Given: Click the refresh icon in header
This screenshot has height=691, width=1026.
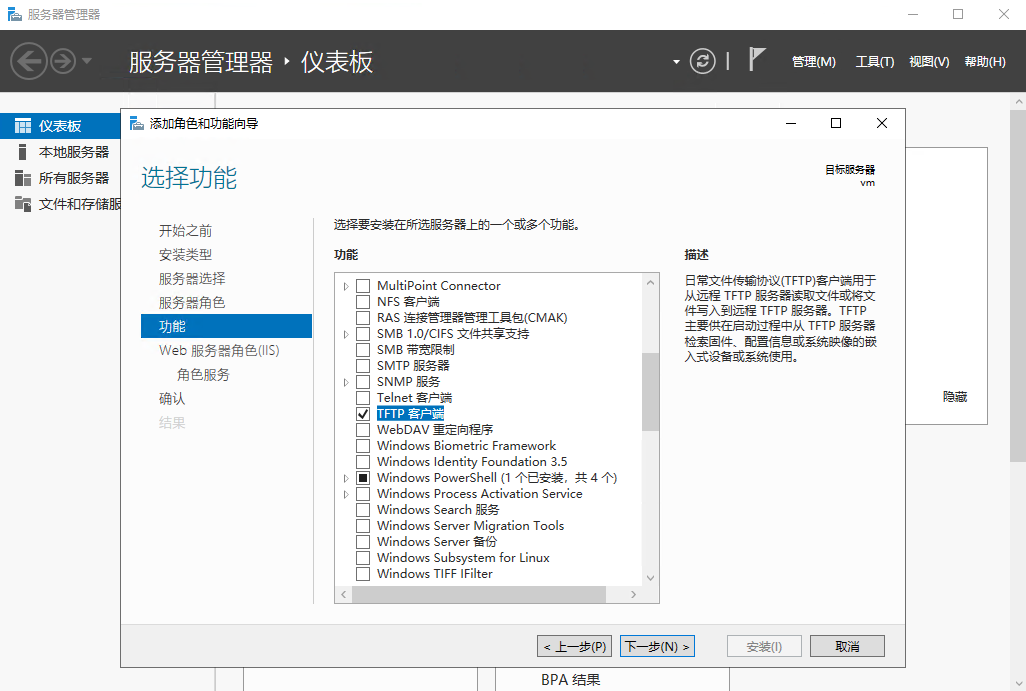Looking at the screenshot, I should (703, 62).
